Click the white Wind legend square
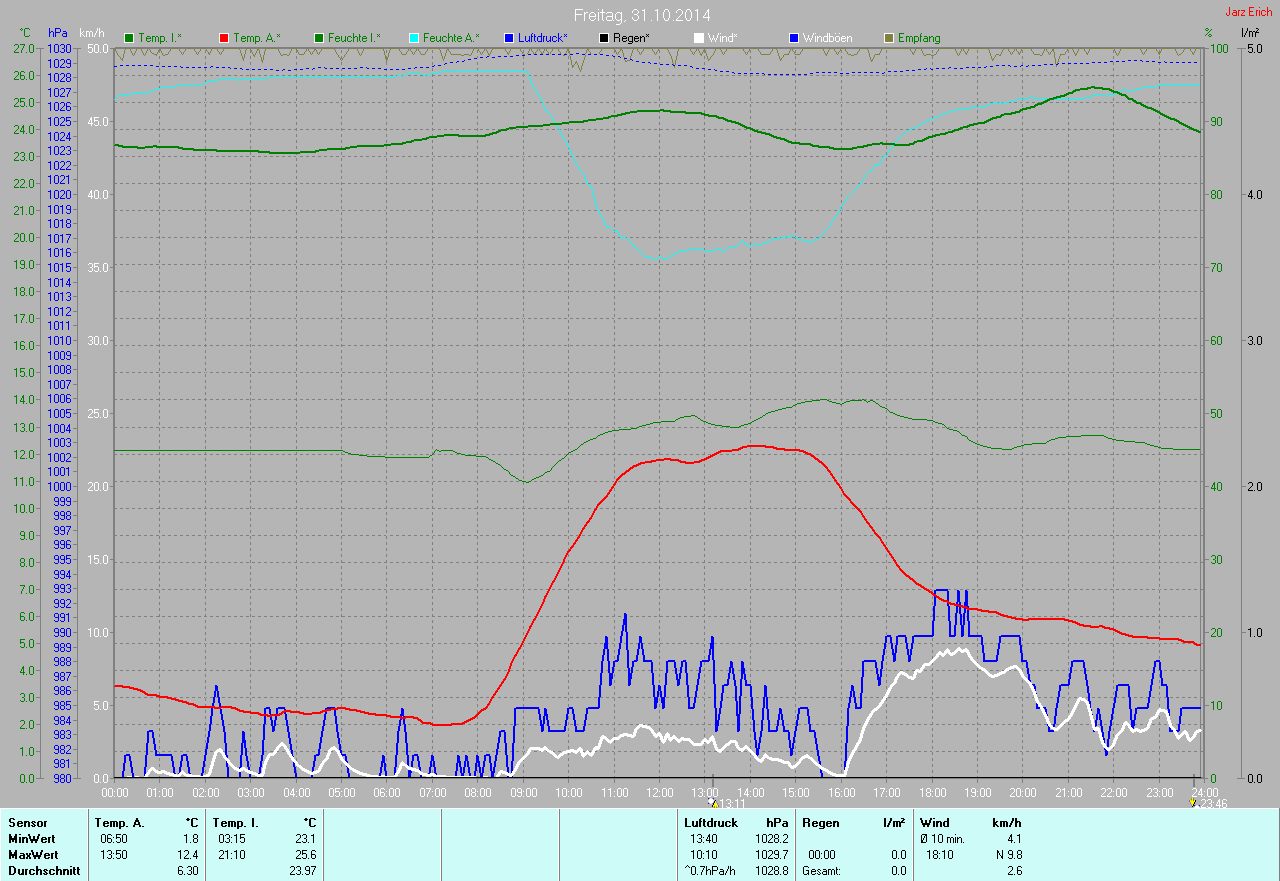The width and height of the screenshot is (1280, 881). [699, 38]
